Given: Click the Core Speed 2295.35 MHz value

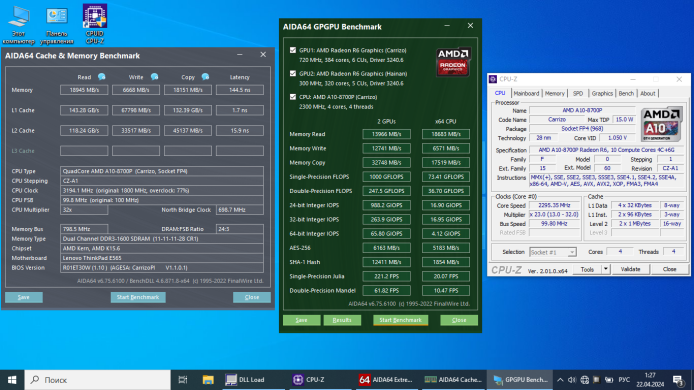Looking at the screenshot, I should tap(555, 205).
